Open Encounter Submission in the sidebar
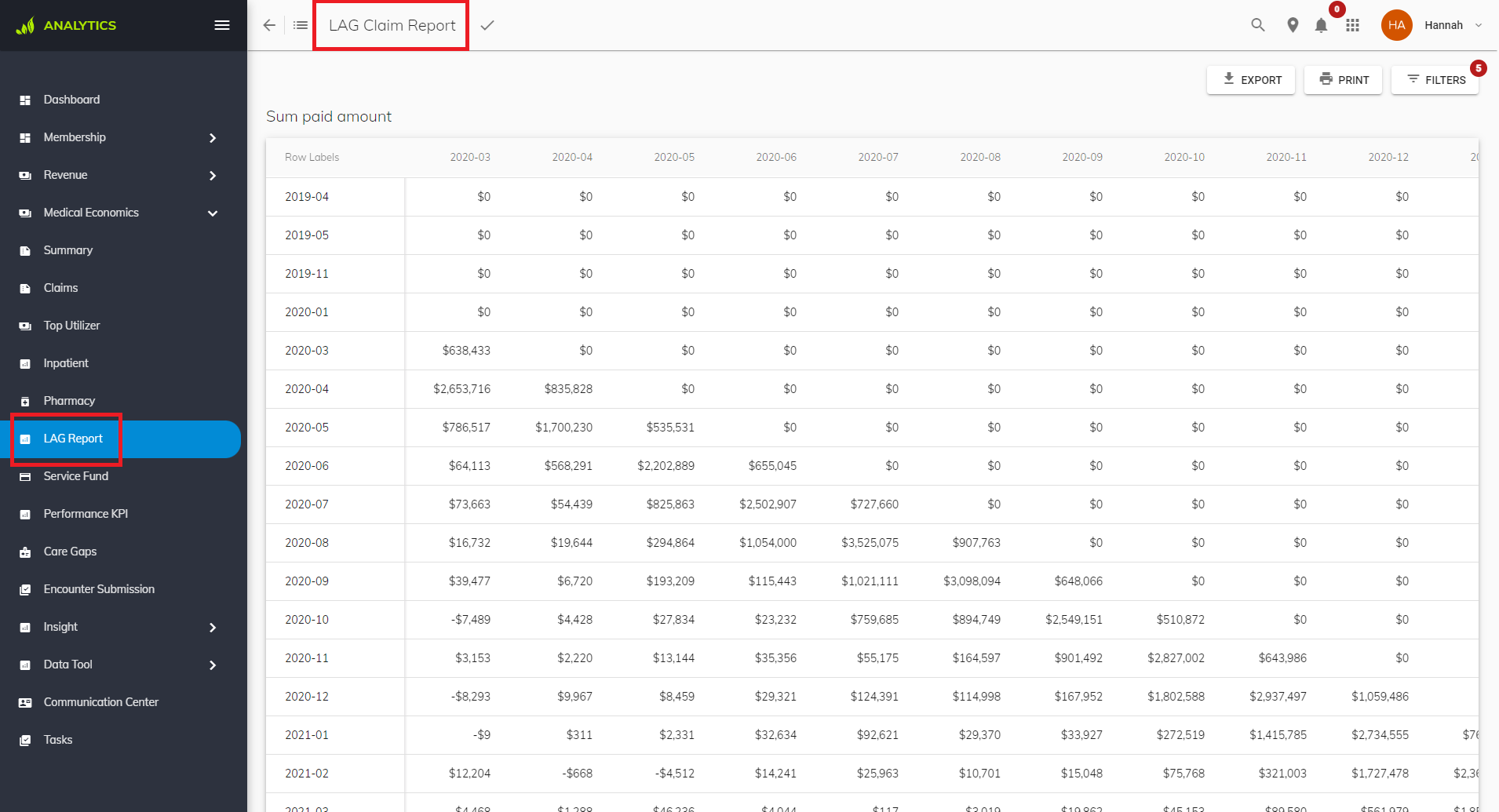 pos(99,589)
